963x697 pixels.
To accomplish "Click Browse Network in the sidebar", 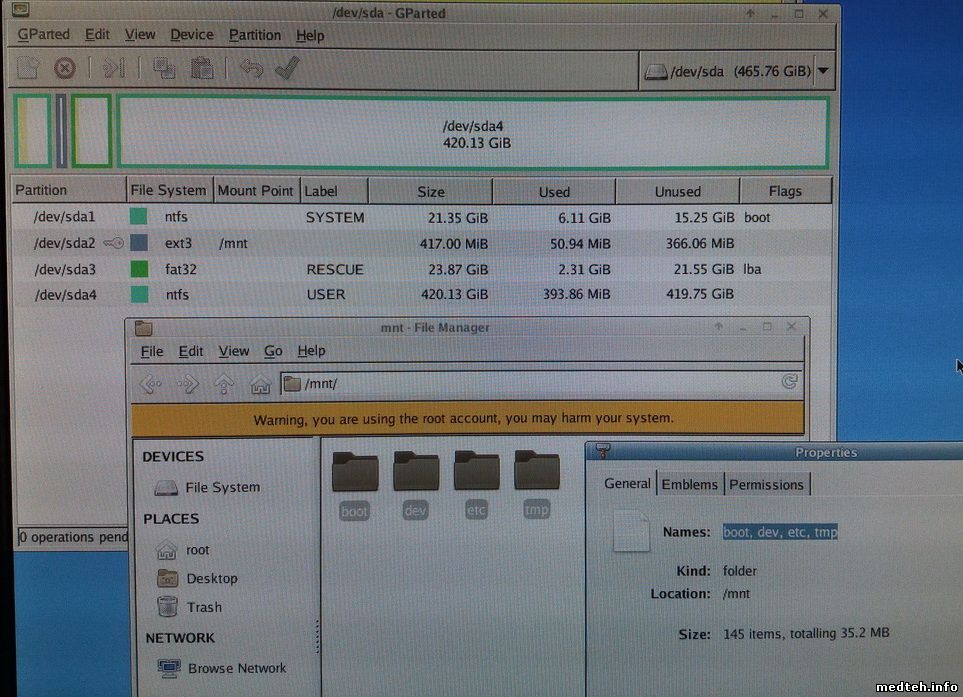I will pyautogui.click(x=236, y=668).
